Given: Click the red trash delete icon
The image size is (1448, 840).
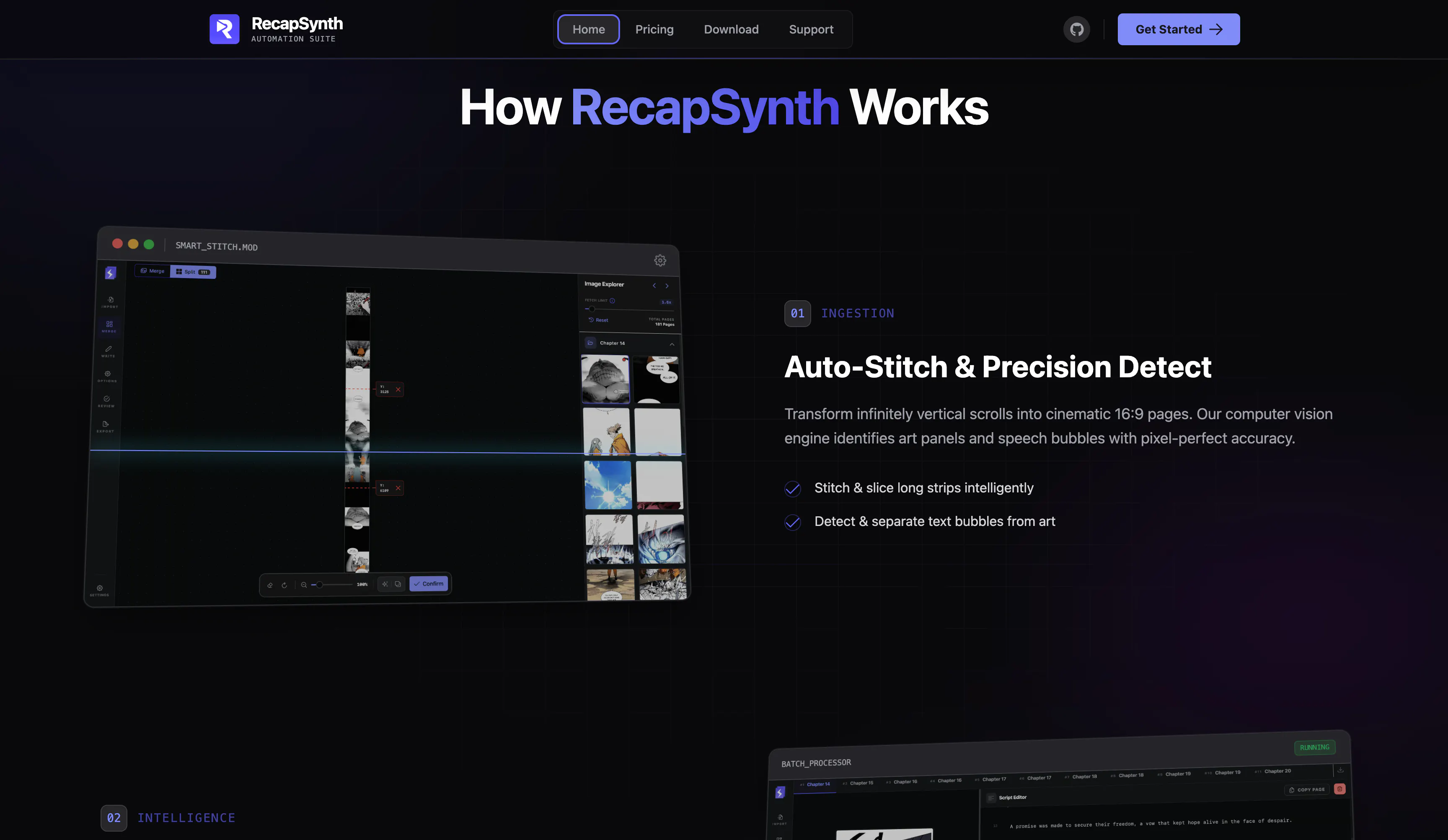Looking at the screenshot, I should click(1339, 789).
